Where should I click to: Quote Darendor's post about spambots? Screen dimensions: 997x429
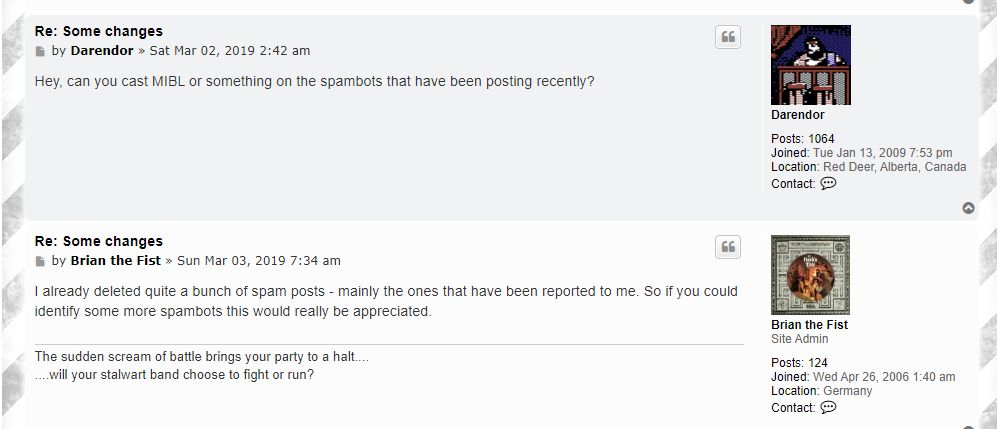[x=727, y=37]
